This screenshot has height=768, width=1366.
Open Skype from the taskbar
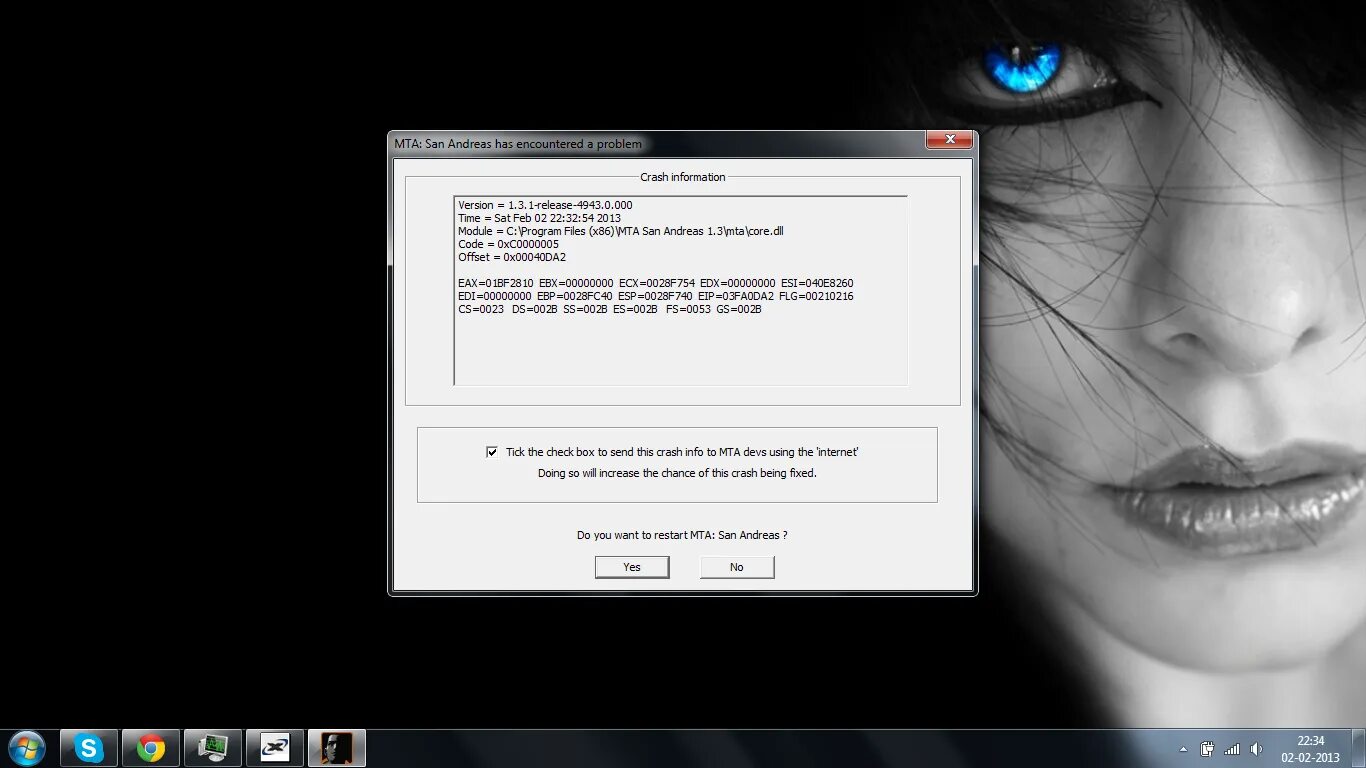[x=89, y=748]
